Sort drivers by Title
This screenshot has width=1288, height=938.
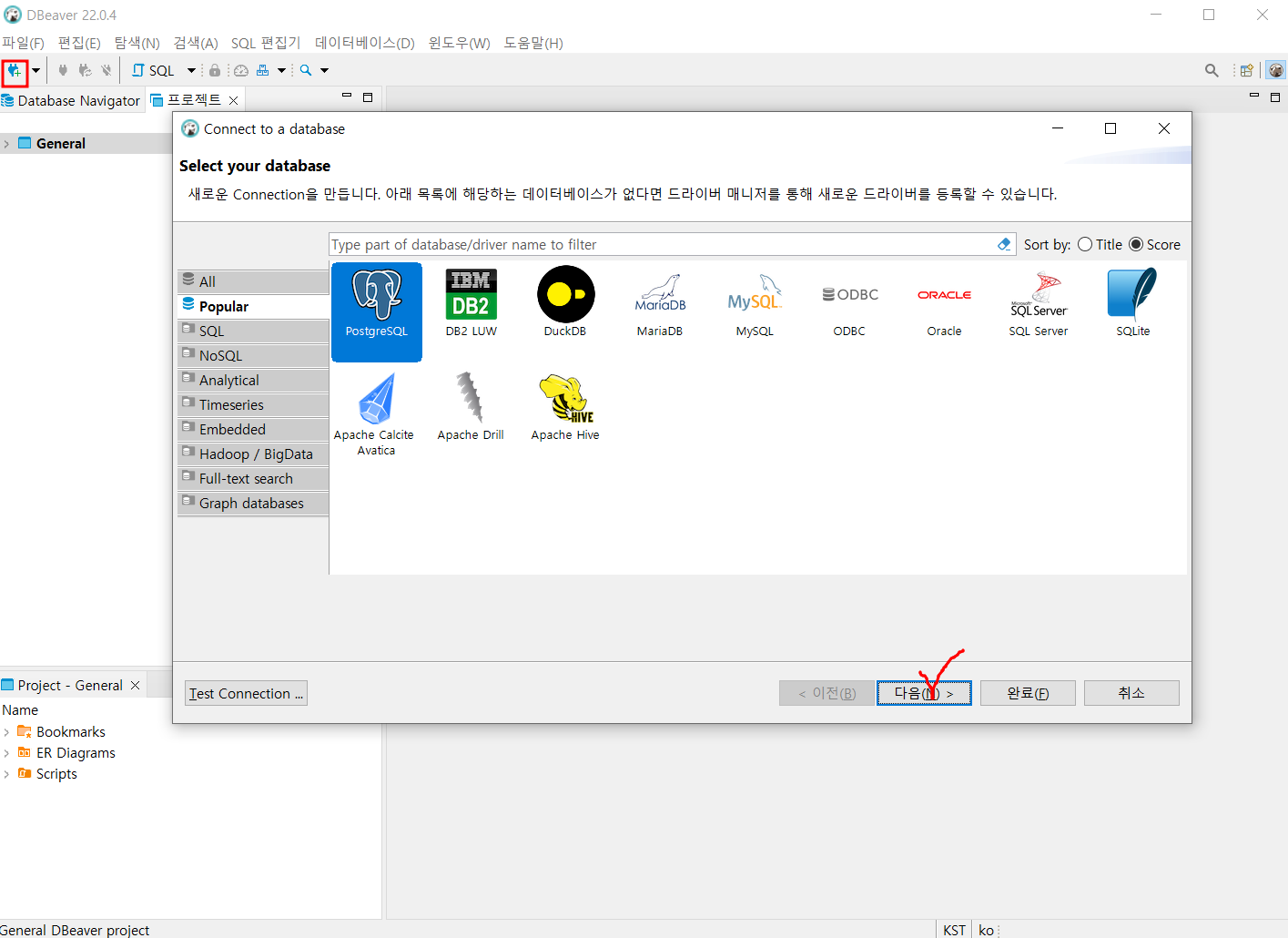coord(1100,244)
